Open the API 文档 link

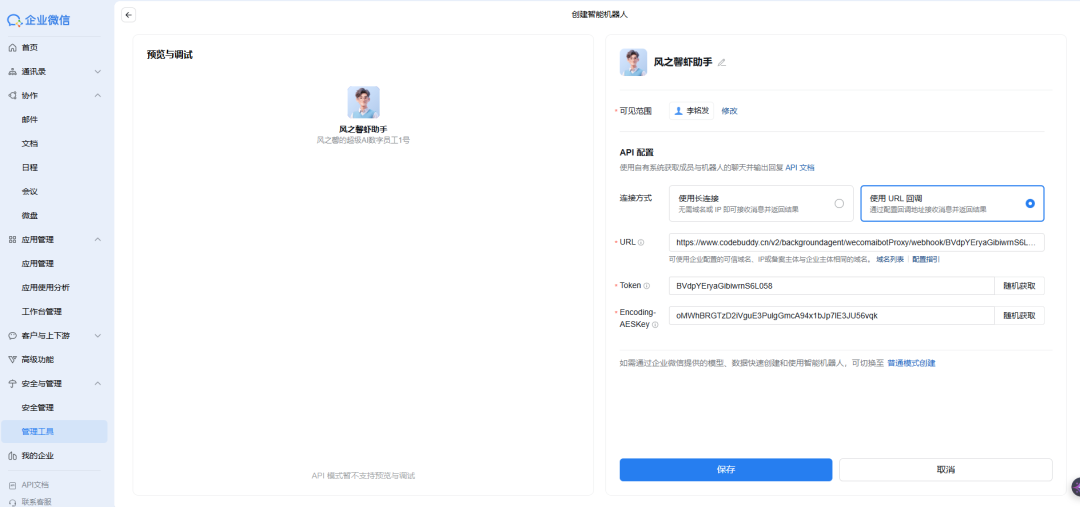[800, 167]
